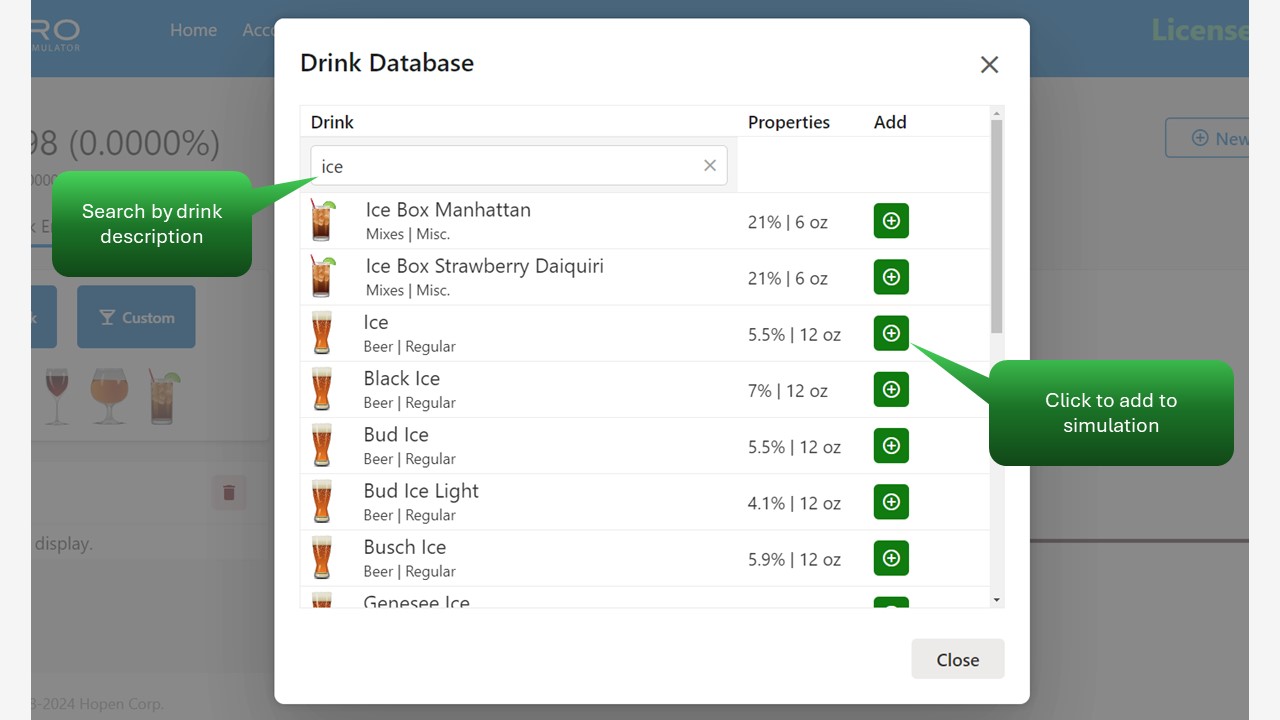This screenshot has height=720, width=1280.
Task: Add Busch Ice to simulation
Action: point(891,558)
